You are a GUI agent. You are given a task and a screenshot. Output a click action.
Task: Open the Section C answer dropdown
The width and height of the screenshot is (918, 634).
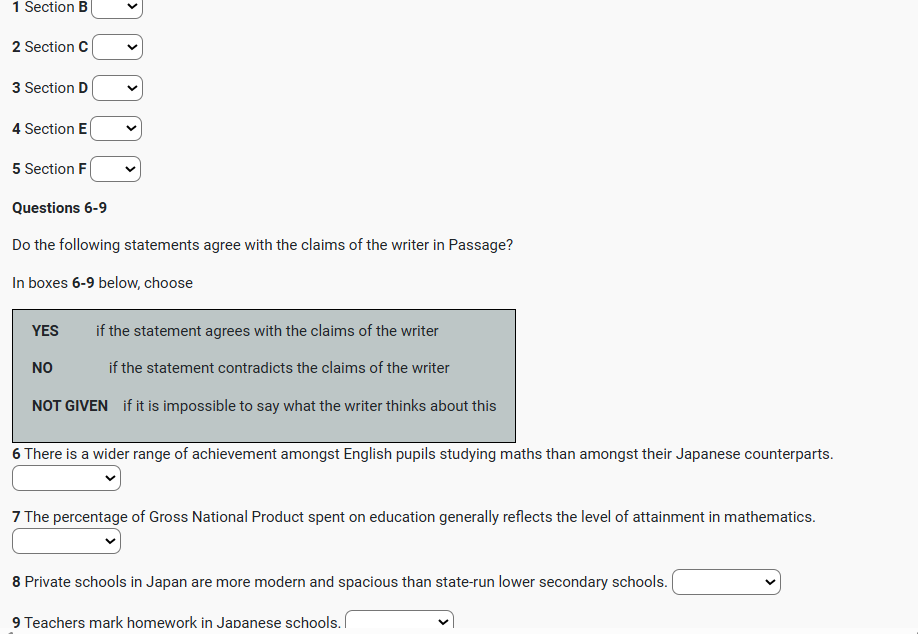pos(118,47)
